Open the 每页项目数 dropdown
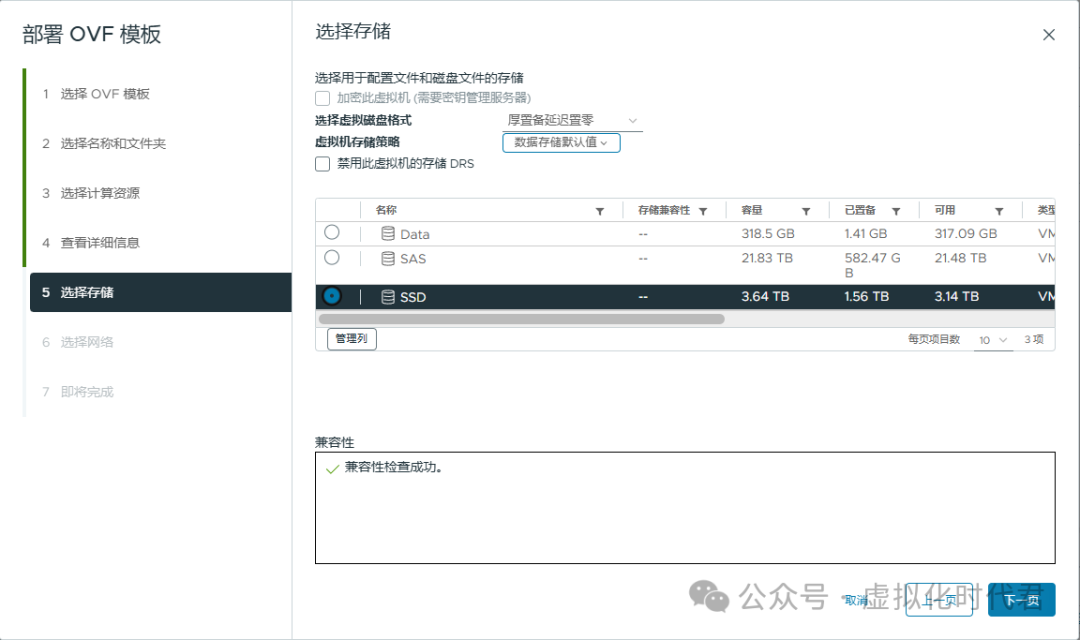 click(993, 340)
